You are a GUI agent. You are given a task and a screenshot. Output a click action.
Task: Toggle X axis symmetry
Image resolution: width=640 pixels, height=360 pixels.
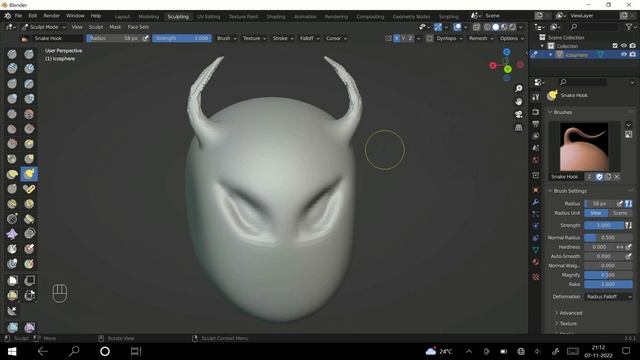click(397, 38)
